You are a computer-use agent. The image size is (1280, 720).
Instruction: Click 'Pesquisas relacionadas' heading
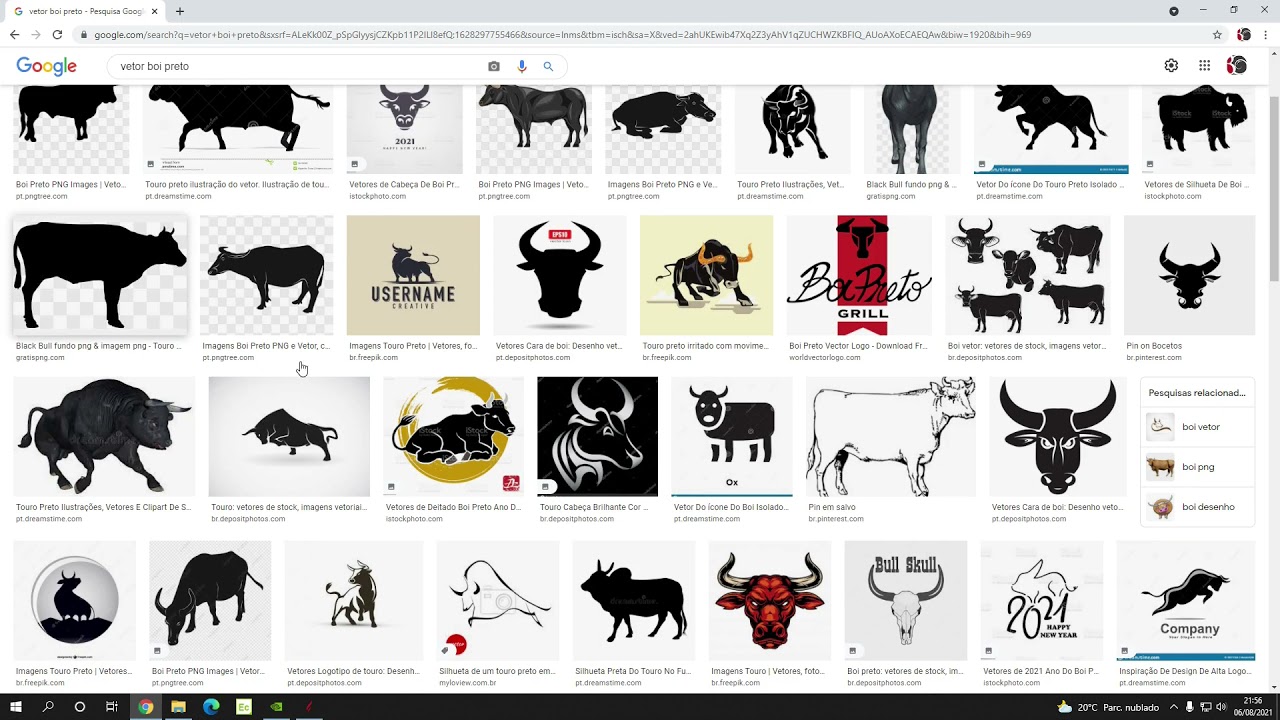click(x=1197, y=393)
